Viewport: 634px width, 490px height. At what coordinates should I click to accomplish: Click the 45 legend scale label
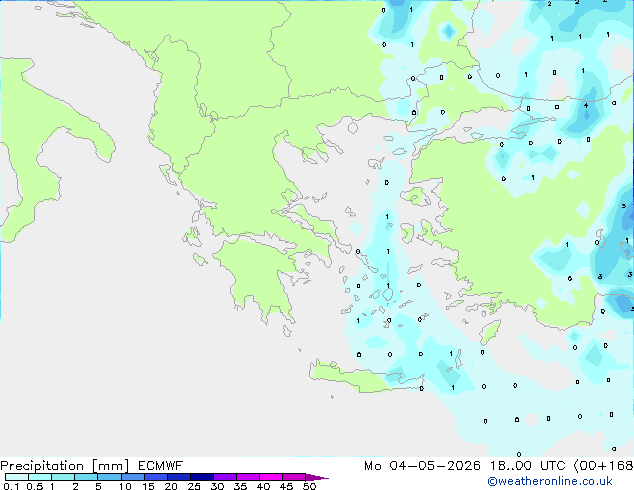(x=286, y=486)
